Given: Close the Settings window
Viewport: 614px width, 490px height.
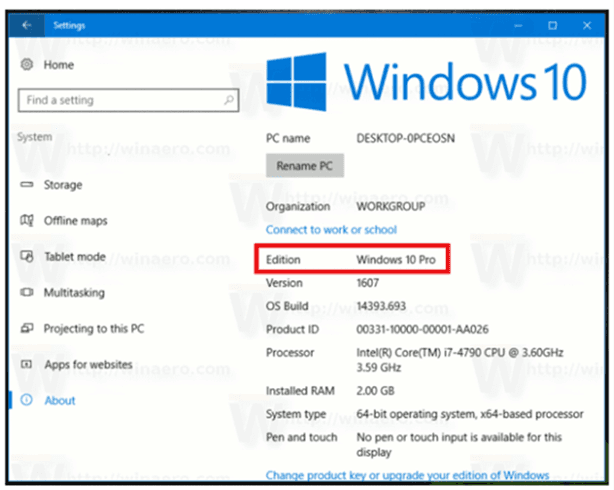Looking at the screenshot, I should 587,25.
